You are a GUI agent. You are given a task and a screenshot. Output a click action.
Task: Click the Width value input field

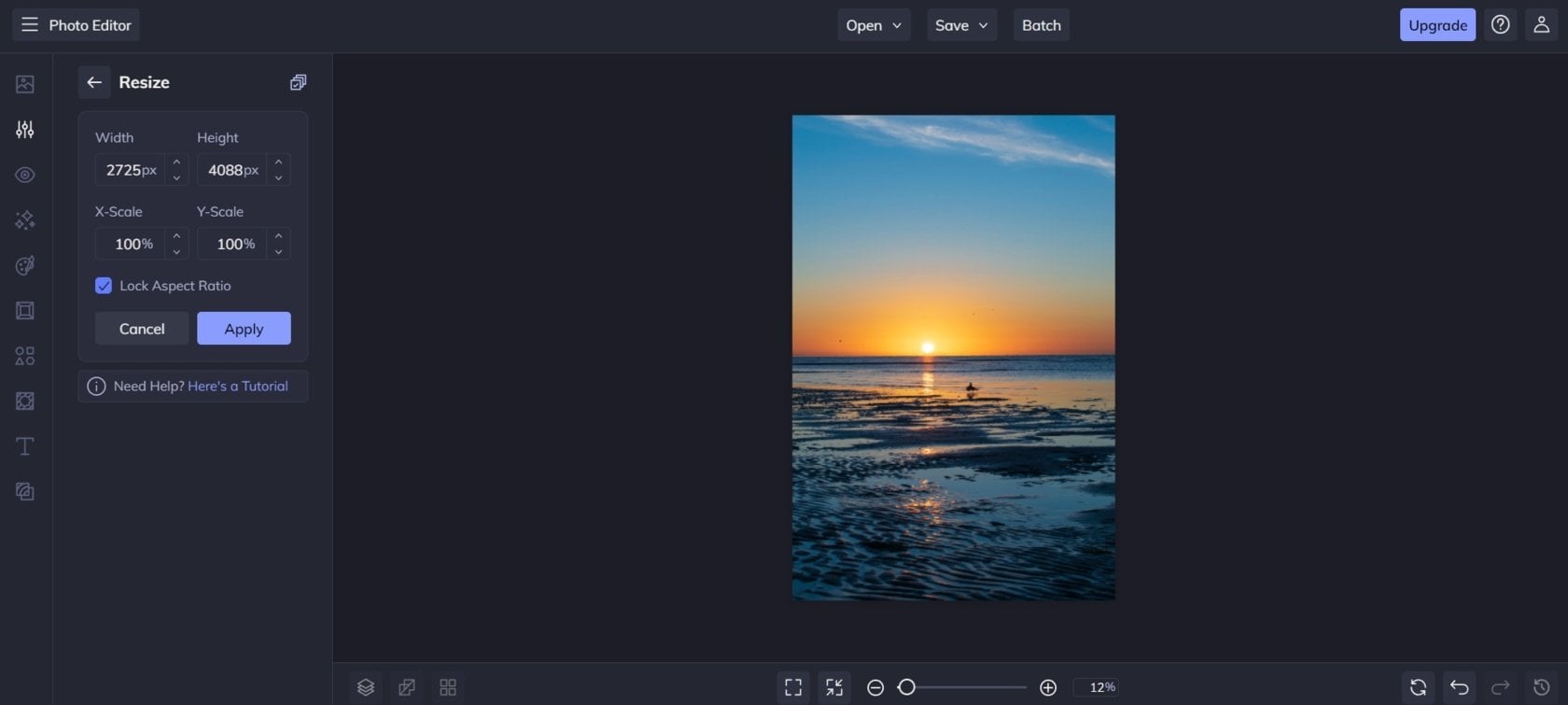pos(131,170)
